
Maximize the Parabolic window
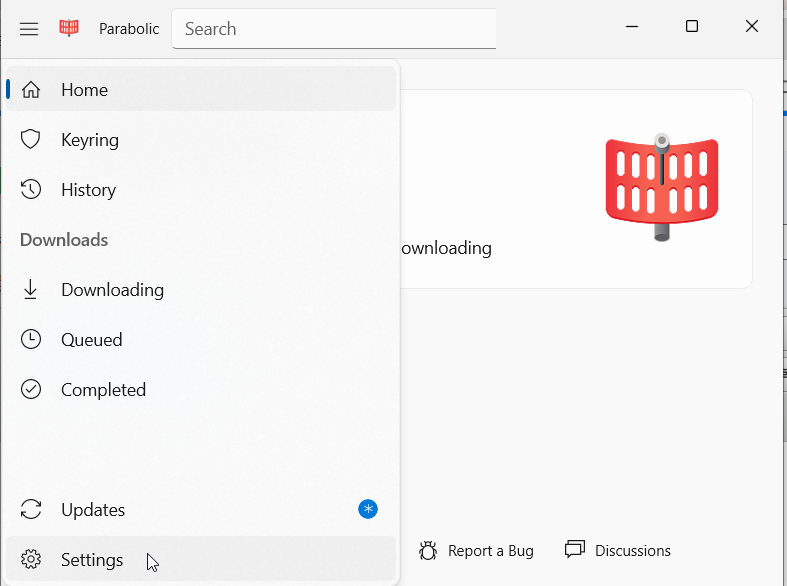tap(692, 27)
